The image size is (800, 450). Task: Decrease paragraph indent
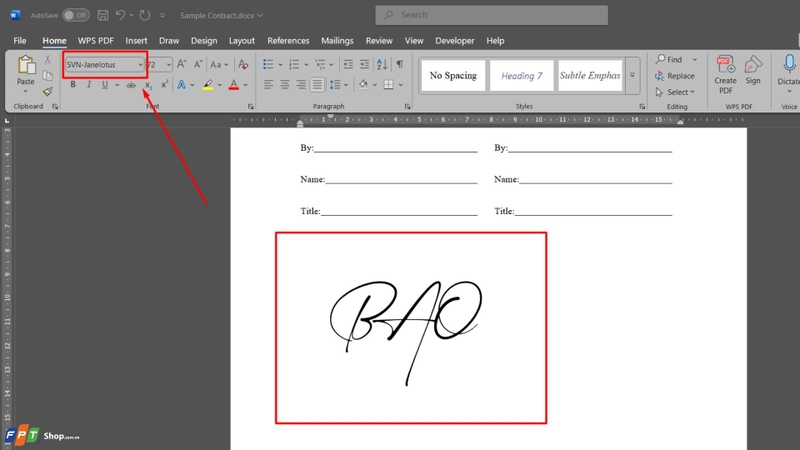click(348, 64)
